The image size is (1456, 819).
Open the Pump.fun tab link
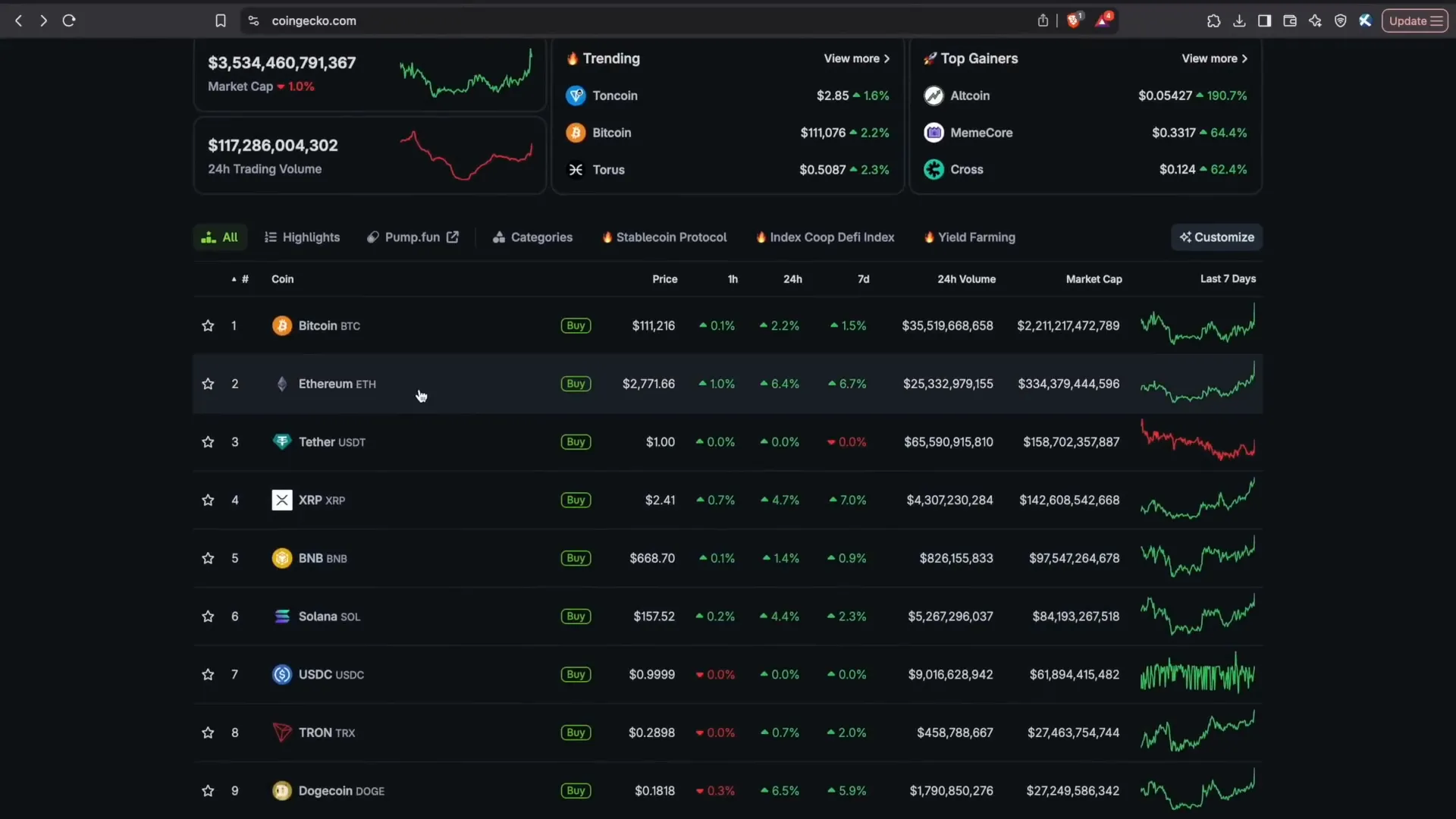click(413, 237)
